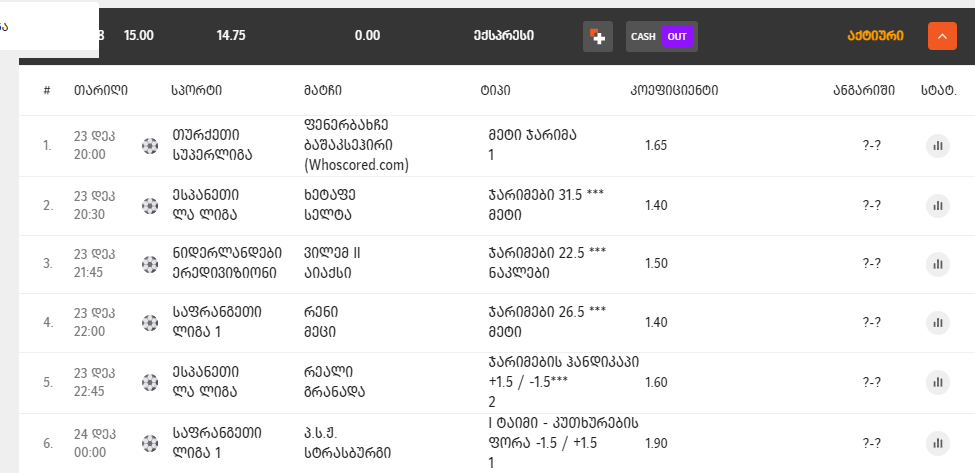Click the plus icon next to ექსპრესი
The height and width of the screenshot is (473, 975).
click(x=598, y=36)
